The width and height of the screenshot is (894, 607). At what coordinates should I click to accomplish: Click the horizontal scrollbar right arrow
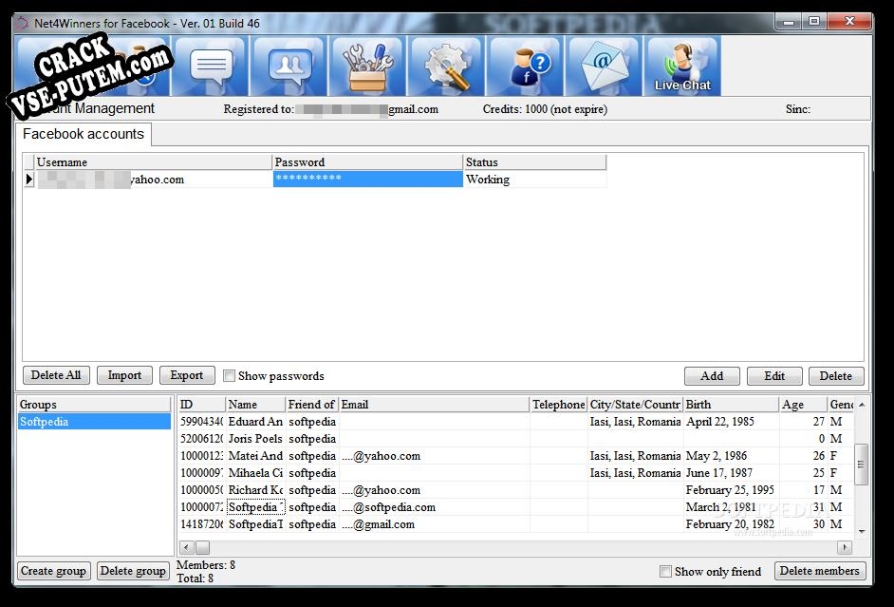point(844,548)
